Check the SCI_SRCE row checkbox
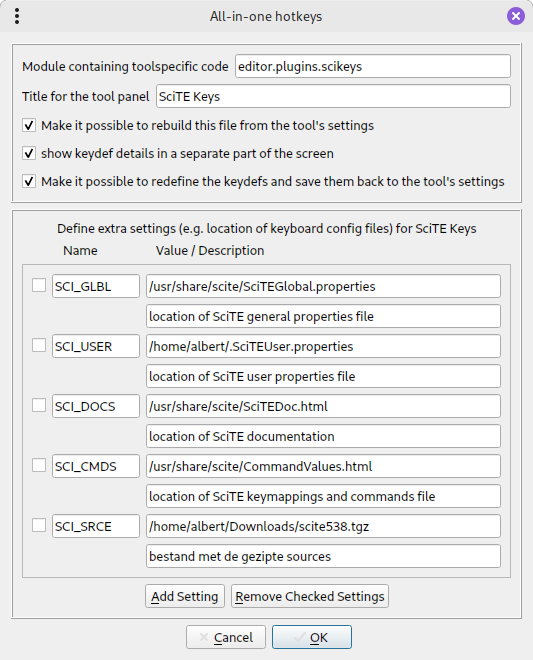The height and width of the screenshot is (660, 533). [x=39, y=525]
